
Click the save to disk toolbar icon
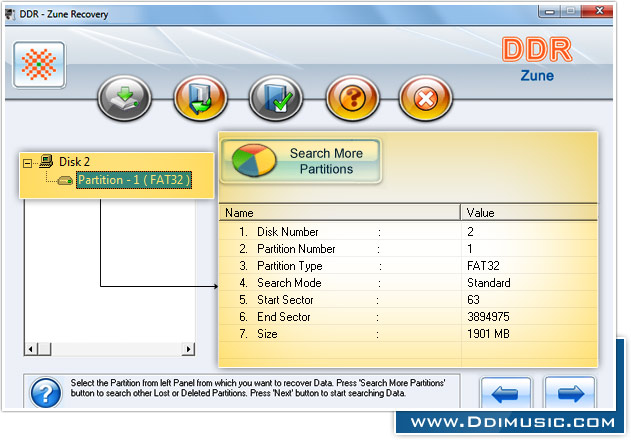click(125, 98)
